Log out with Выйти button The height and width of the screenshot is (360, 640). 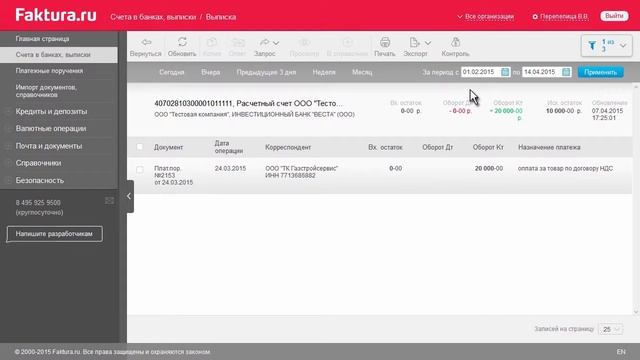click(x=614, y=16)
